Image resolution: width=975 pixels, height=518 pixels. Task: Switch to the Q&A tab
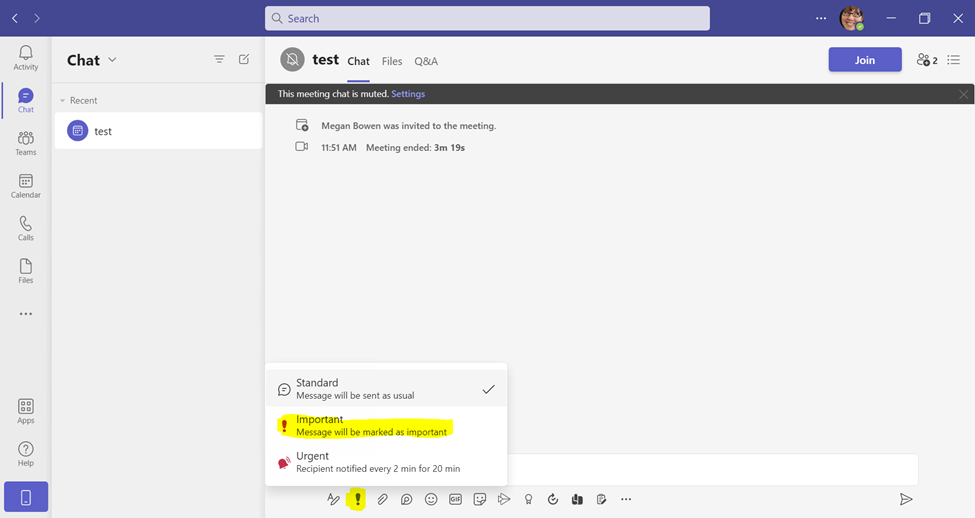(x=426, y=61)
